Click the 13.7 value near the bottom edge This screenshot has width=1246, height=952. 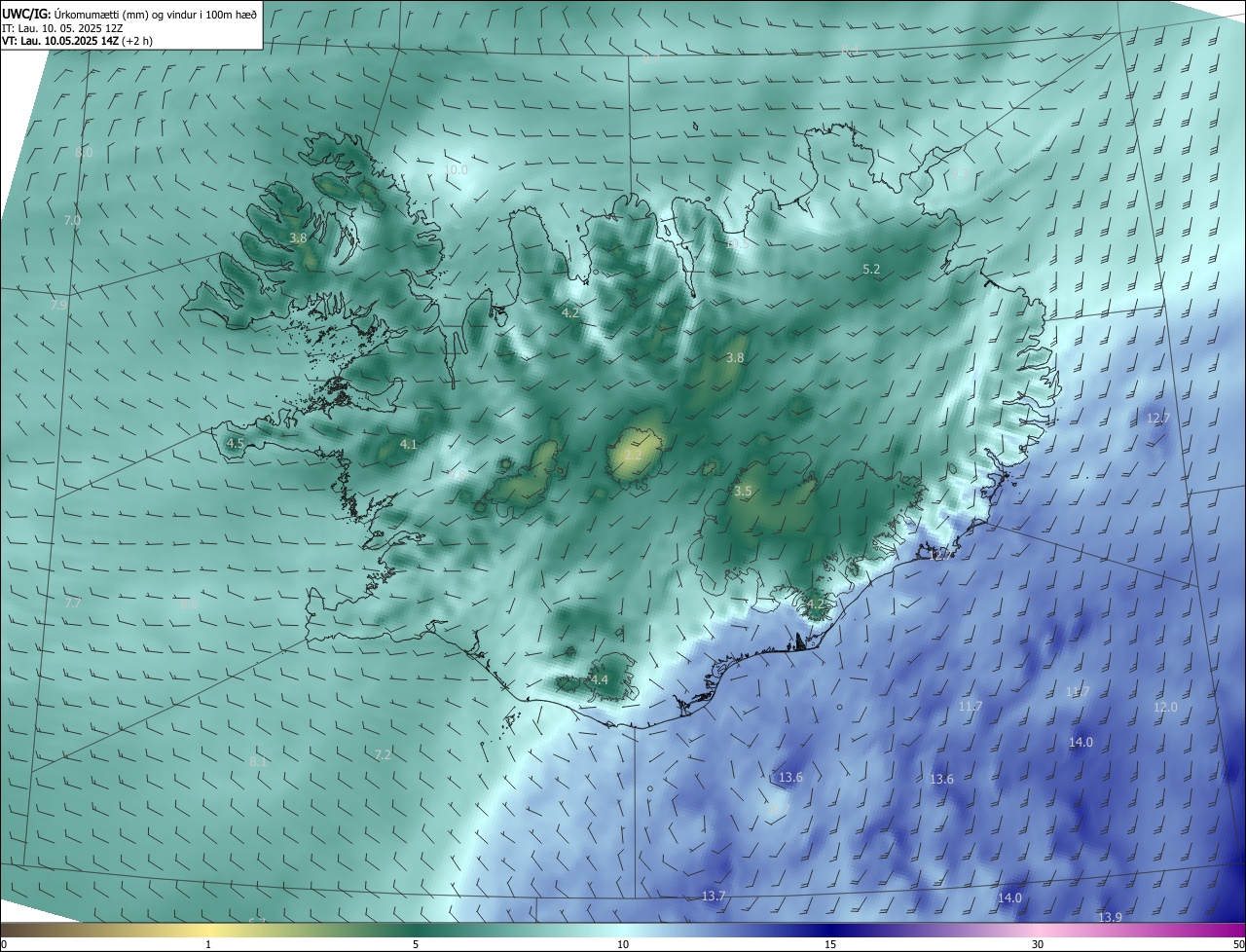click(x=714, y=896)
